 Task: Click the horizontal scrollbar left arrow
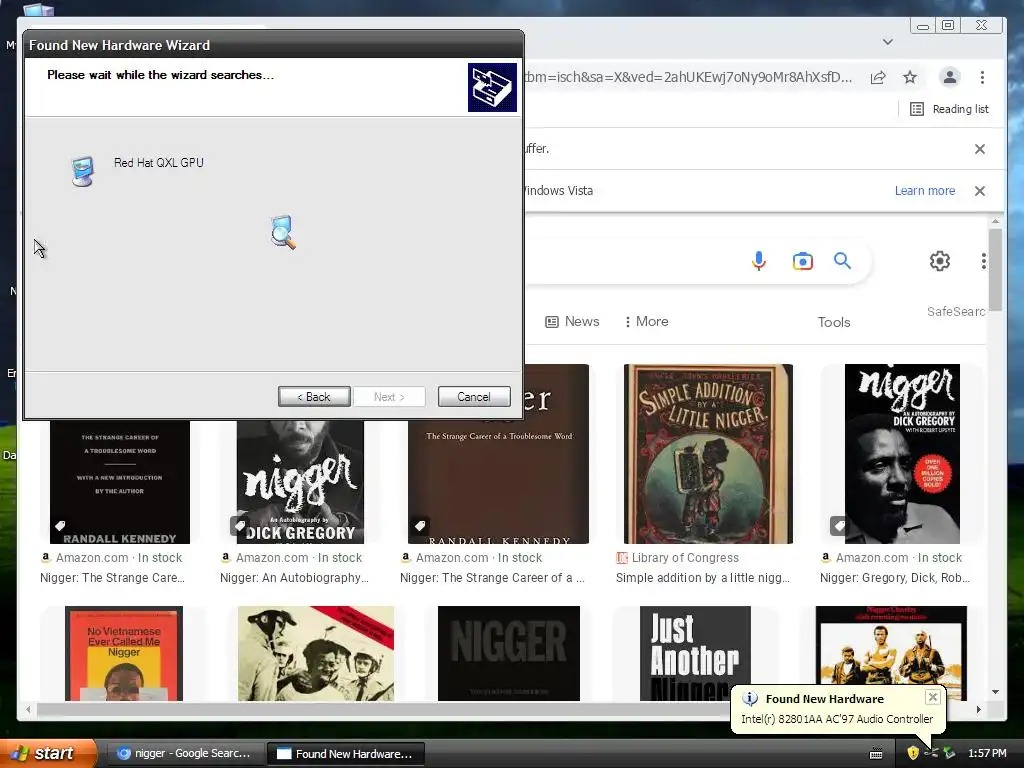pos(28,709)
